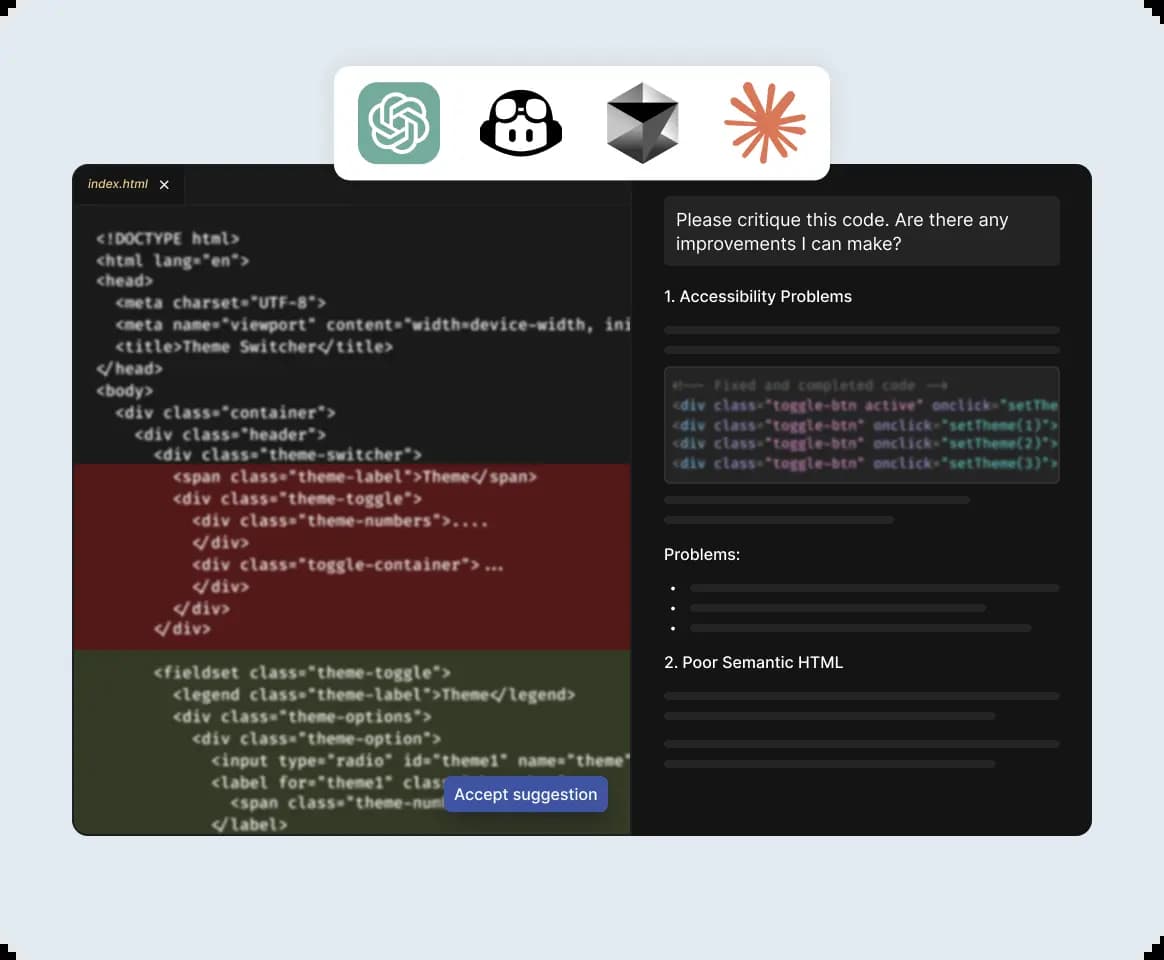Open the assistant logo selector card
The height and width of the screenshot is (960, 1164).
[581, 122]
